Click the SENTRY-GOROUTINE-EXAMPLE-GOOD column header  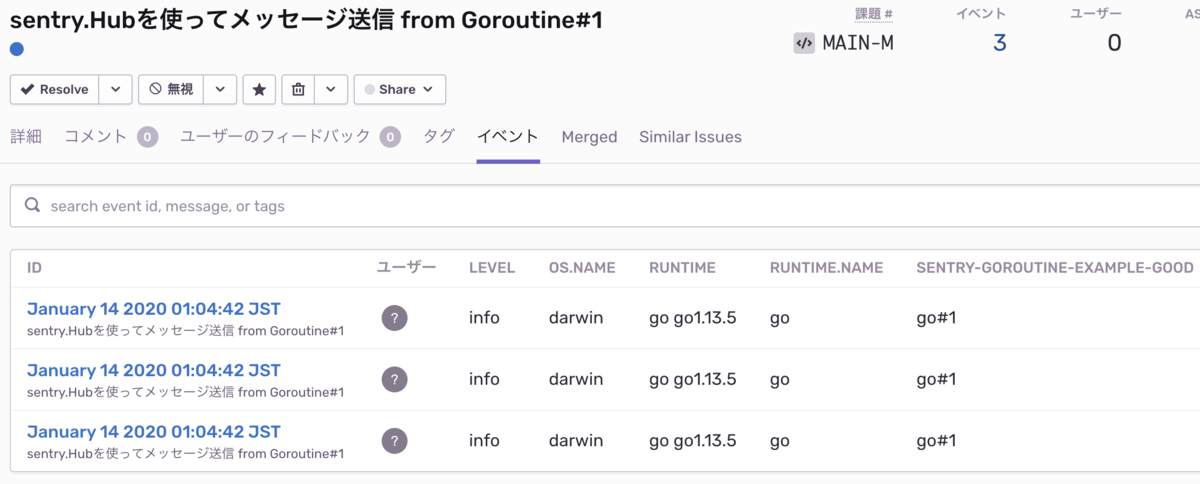tap(1055, 268)
